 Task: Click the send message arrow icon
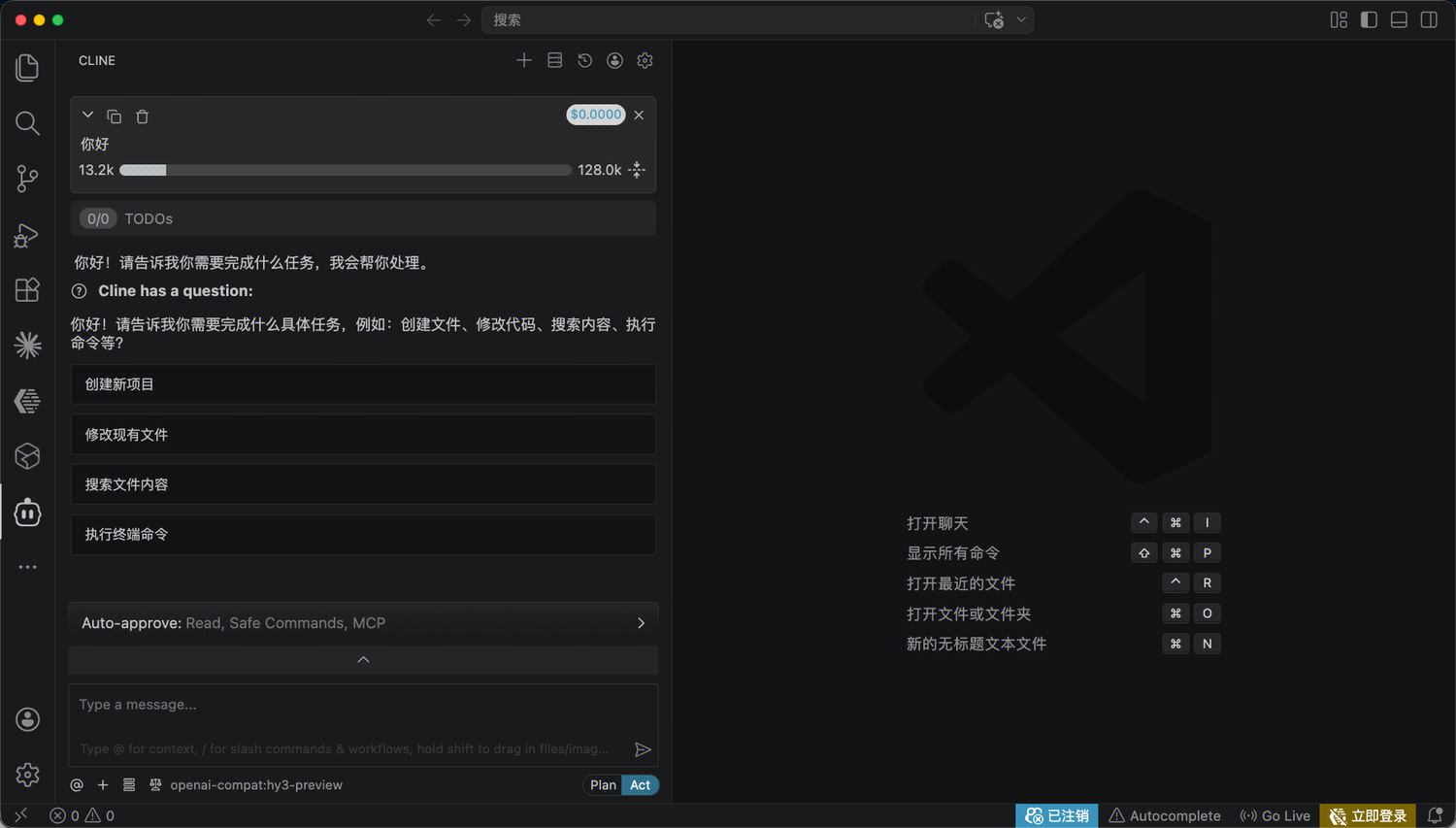pos(642,749)
